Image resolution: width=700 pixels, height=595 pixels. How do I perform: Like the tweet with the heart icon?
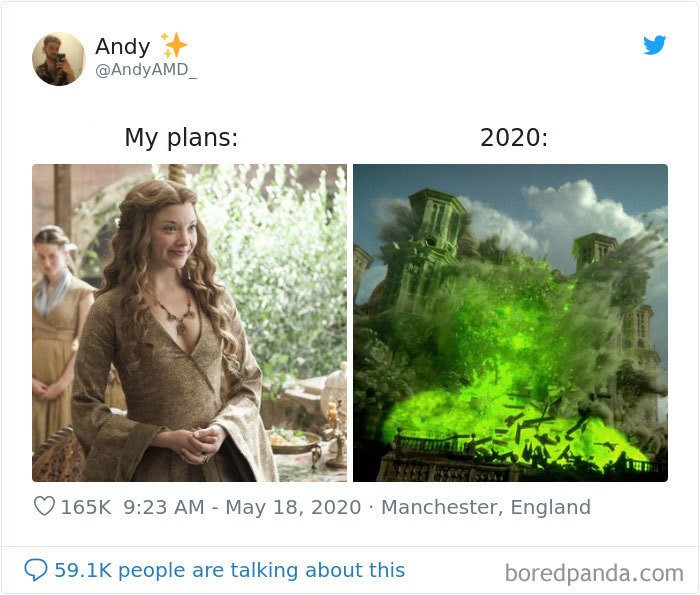tap(44, 506)
